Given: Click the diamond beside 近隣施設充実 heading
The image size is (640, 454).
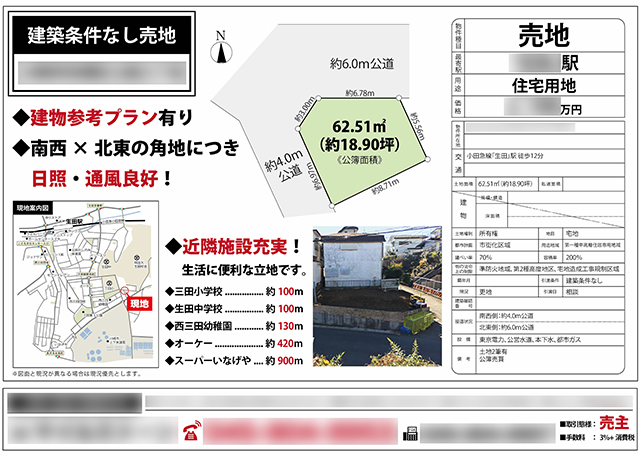Looking at the screenshot, I should (159, 246).
